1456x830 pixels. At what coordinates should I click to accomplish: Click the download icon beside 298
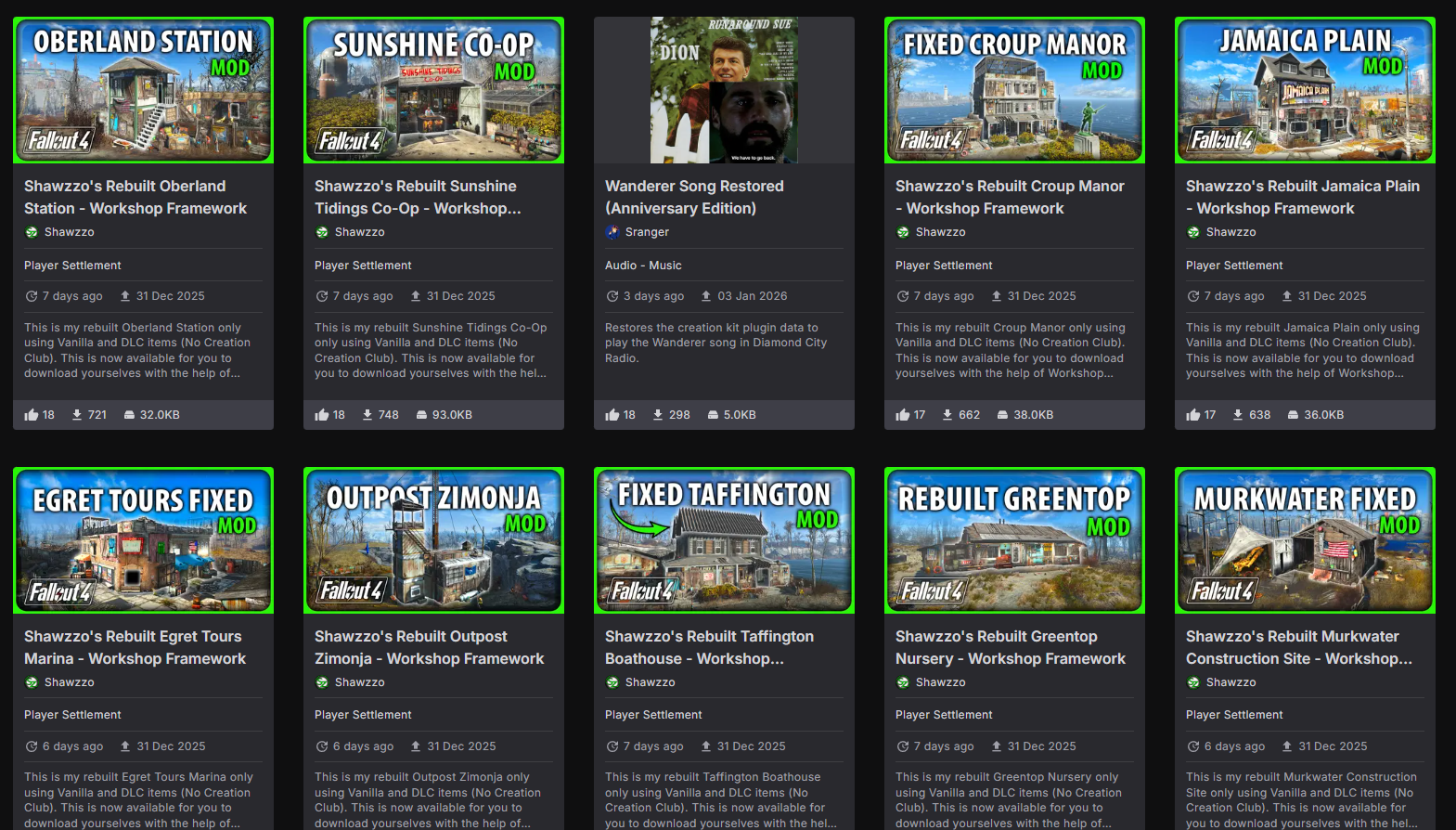tap(658, 415)
